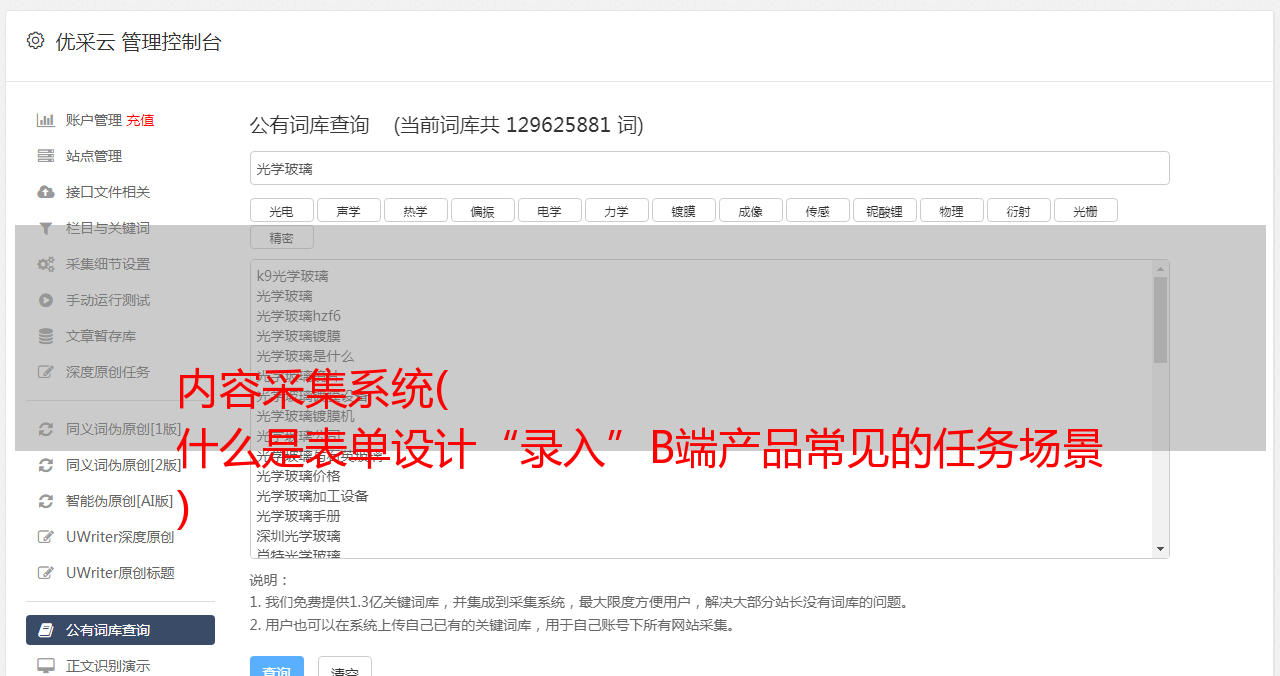This screenshot has height=676, width=1280.
Task: Click the 充值 recharge link
Action: click(140, 120)
